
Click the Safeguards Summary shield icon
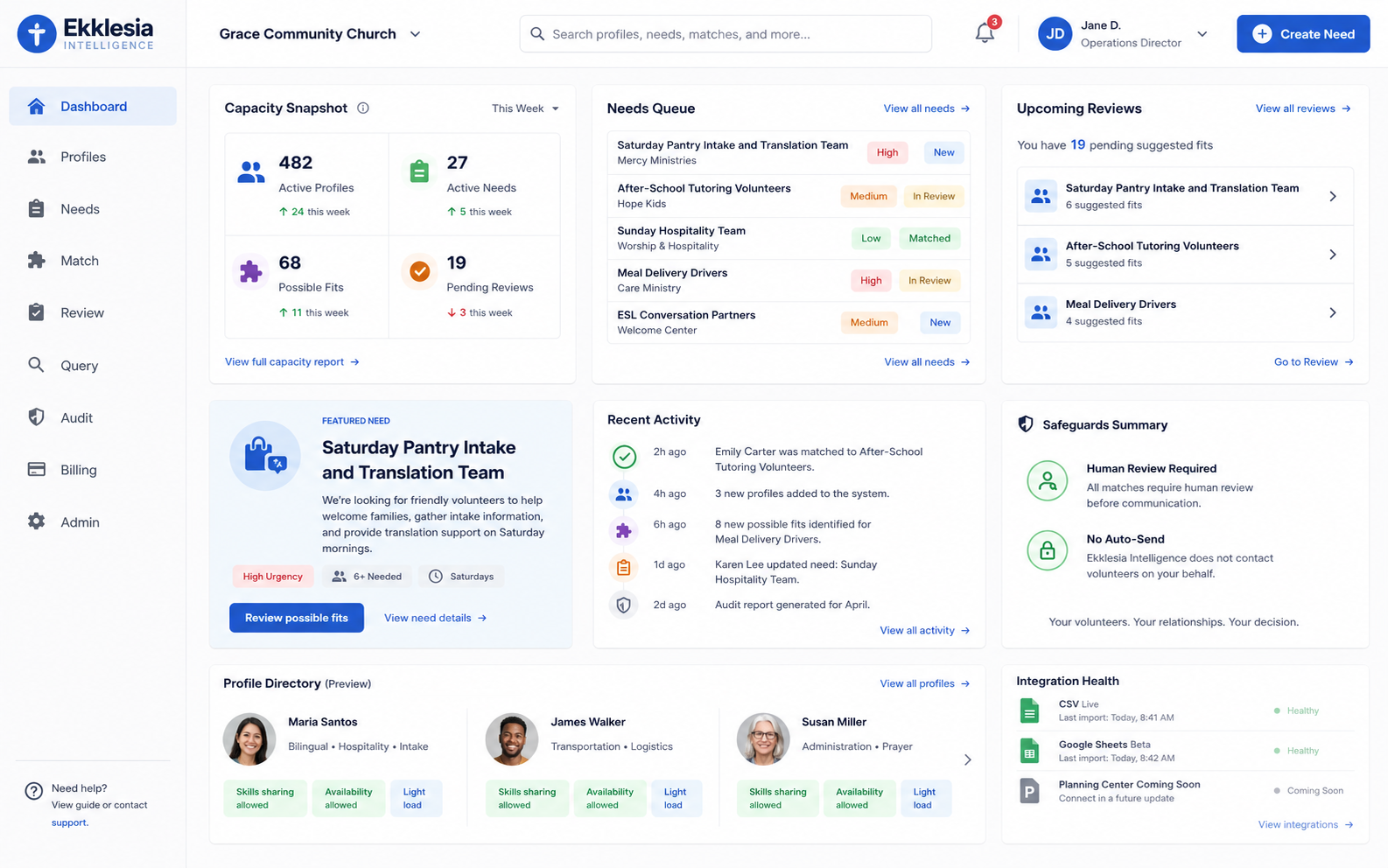(1026, 424)
